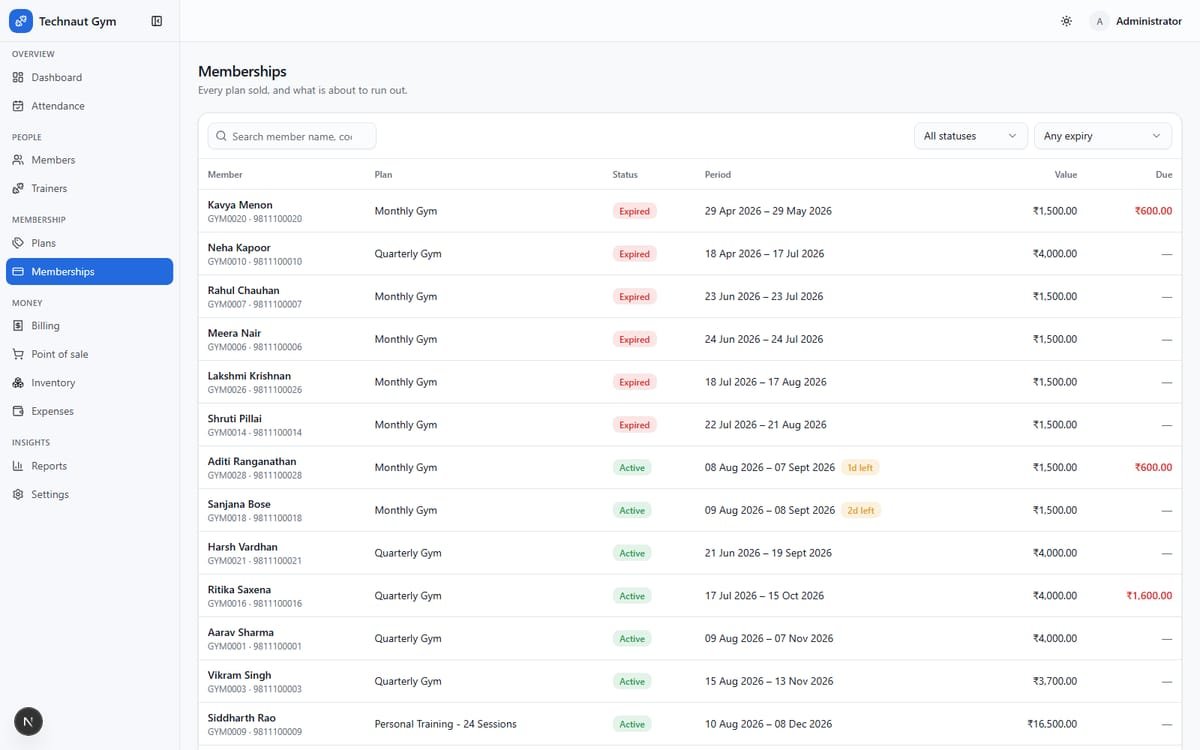Toggle the light/dark theme sun icon
Image resolution: width=1200 pixels, height=750 pixels.
(x=1067, y=21)
